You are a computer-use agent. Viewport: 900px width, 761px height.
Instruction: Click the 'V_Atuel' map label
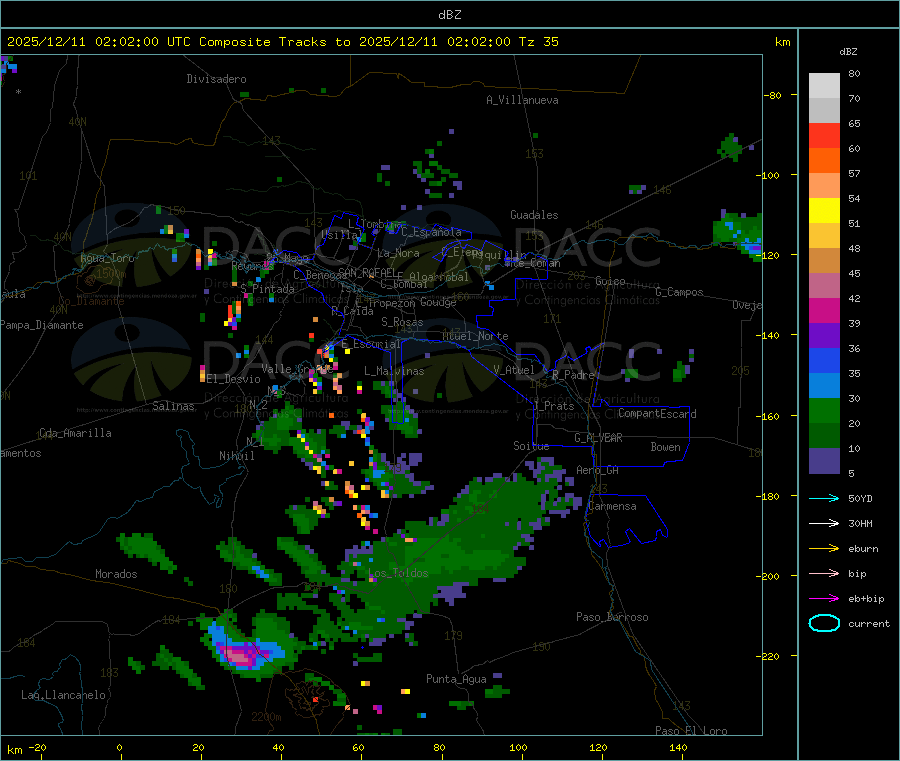click(x=514, y=370)
